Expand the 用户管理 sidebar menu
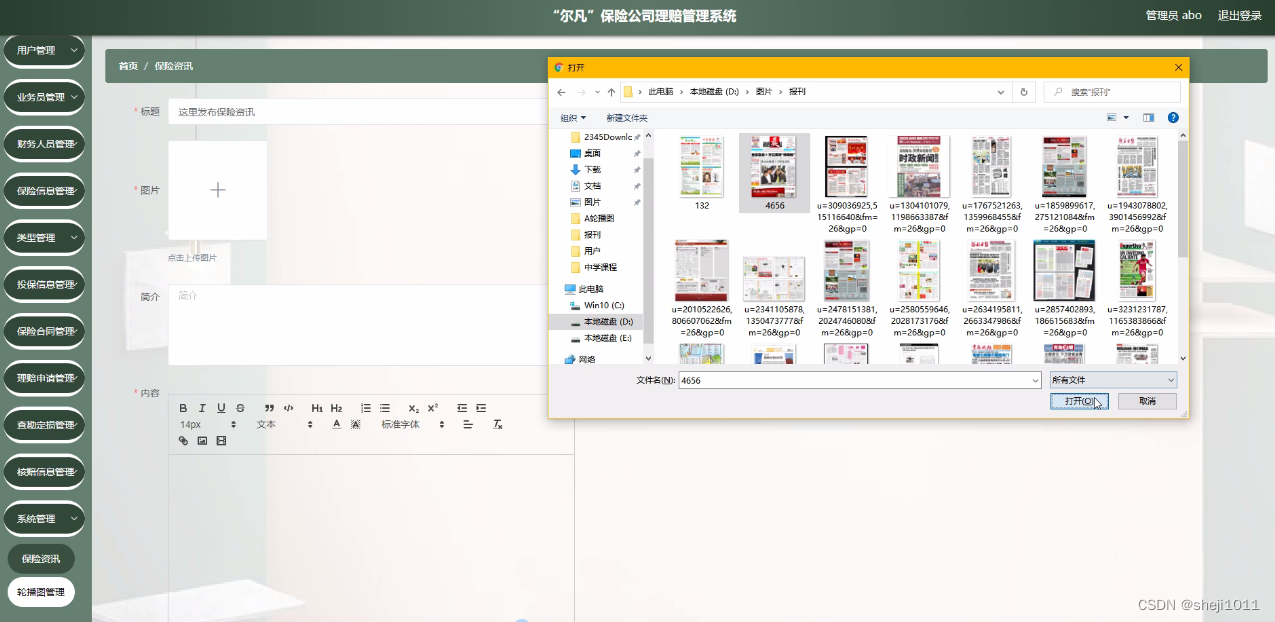 [44, 50]
